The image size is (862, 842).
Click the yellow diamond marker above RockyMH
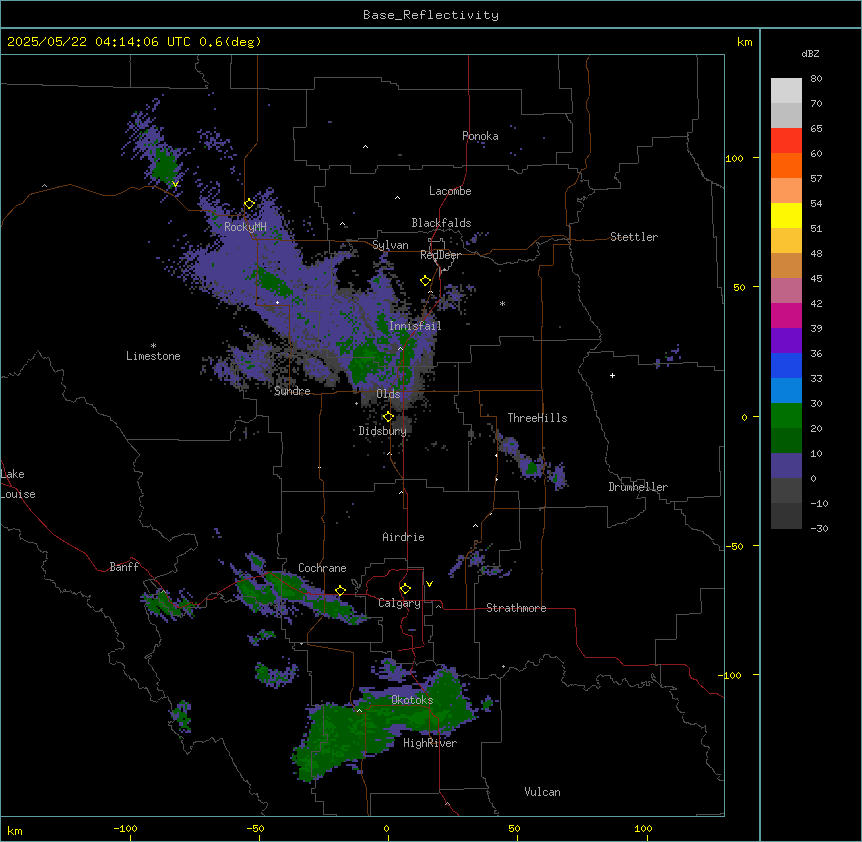[x=250, y=204]
